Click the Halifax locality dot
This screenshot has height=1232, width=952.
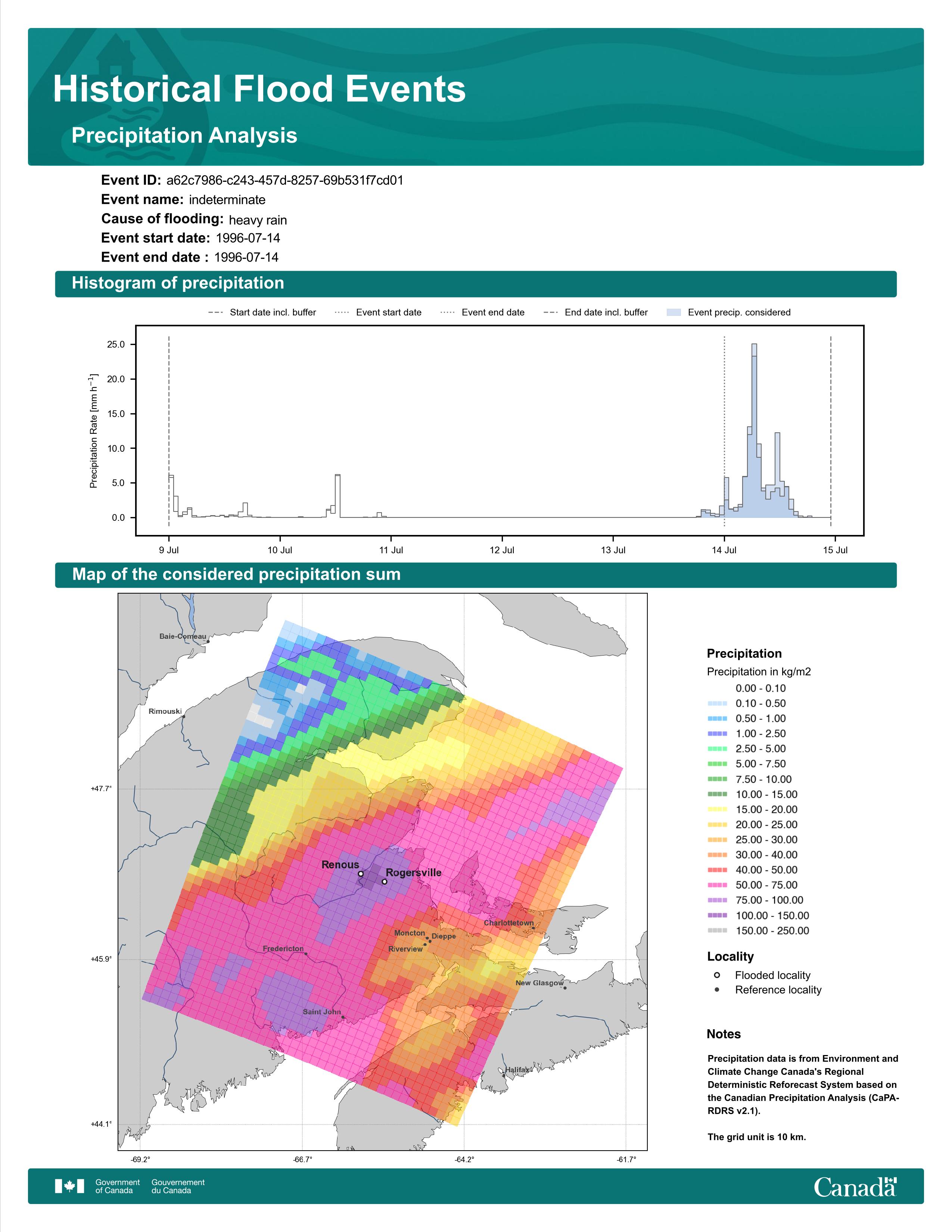pyautogui.click(x=504, y=1076)
